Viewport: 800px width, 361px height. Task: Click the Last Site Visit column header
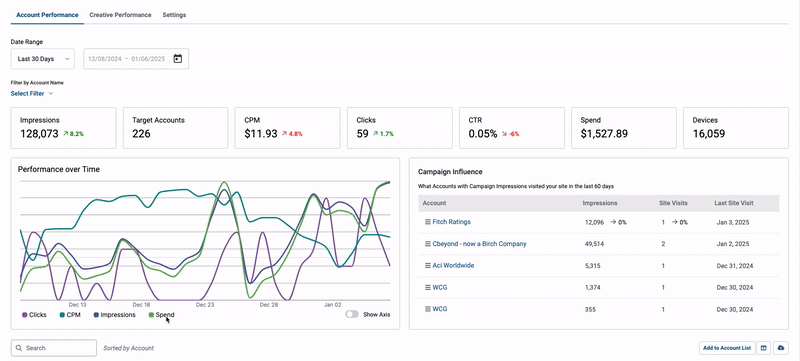click(x=734, y=203)
